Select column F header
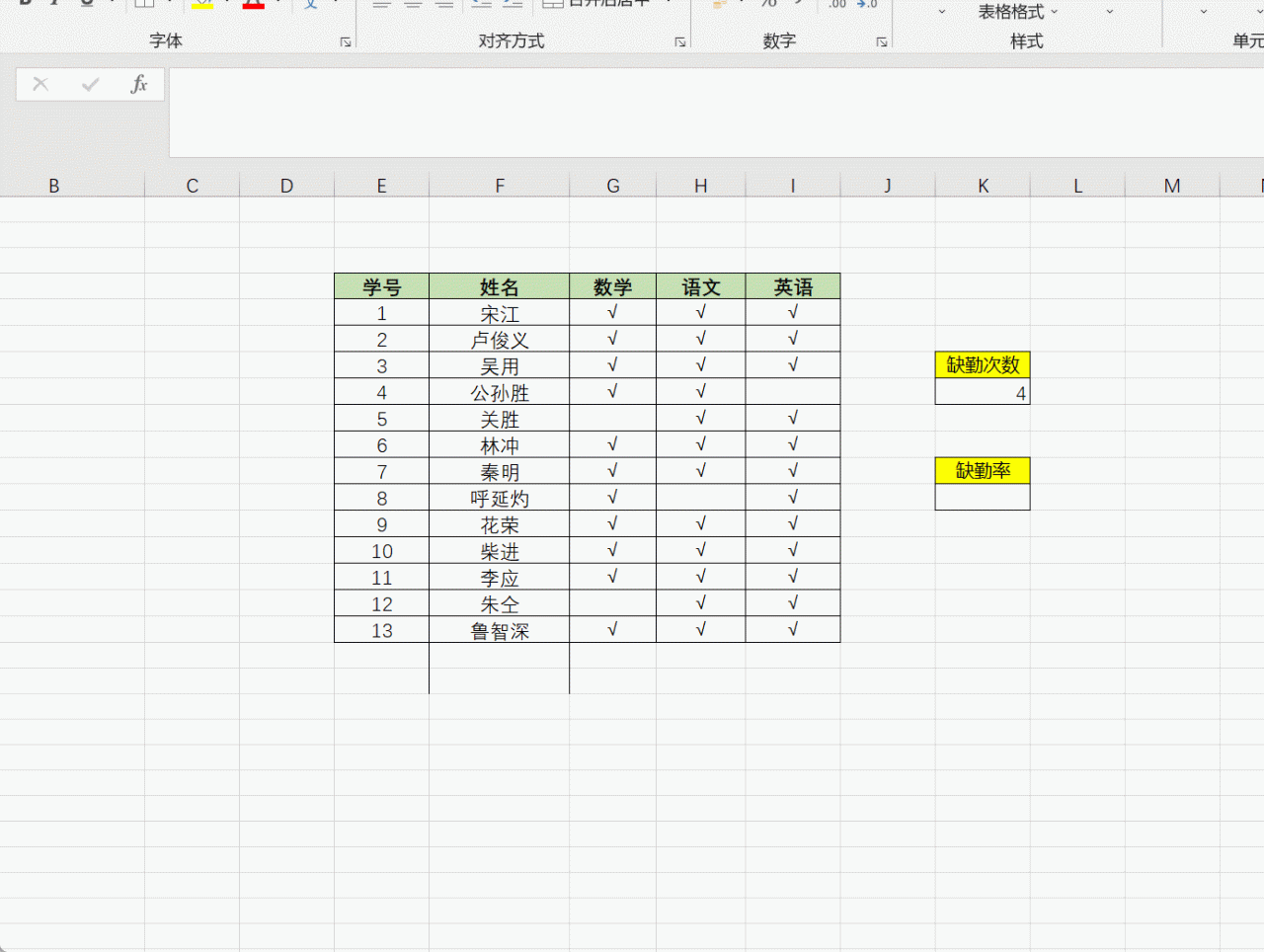Screen dimensions: 1264x952 click(500, 186)
